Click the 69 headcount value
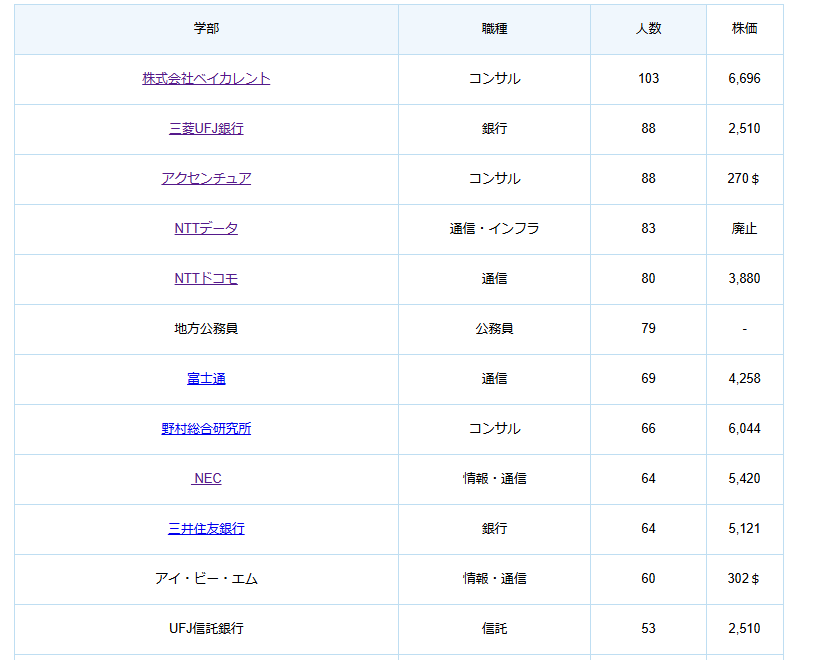Image resolution: width=817 pixels, height=660 pixels. click(648, 379)
